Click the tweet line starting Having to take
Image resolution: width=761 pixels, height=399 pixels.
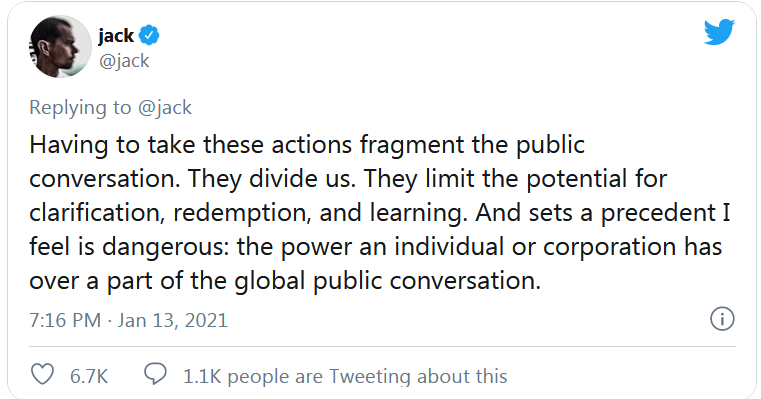(307, 145)
